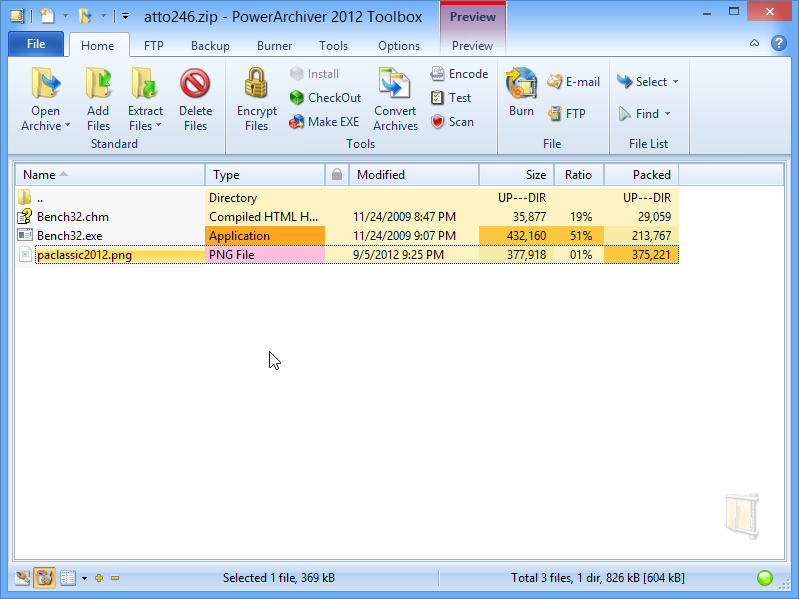Click the Open Archive folder icon

tap(45, 83)
